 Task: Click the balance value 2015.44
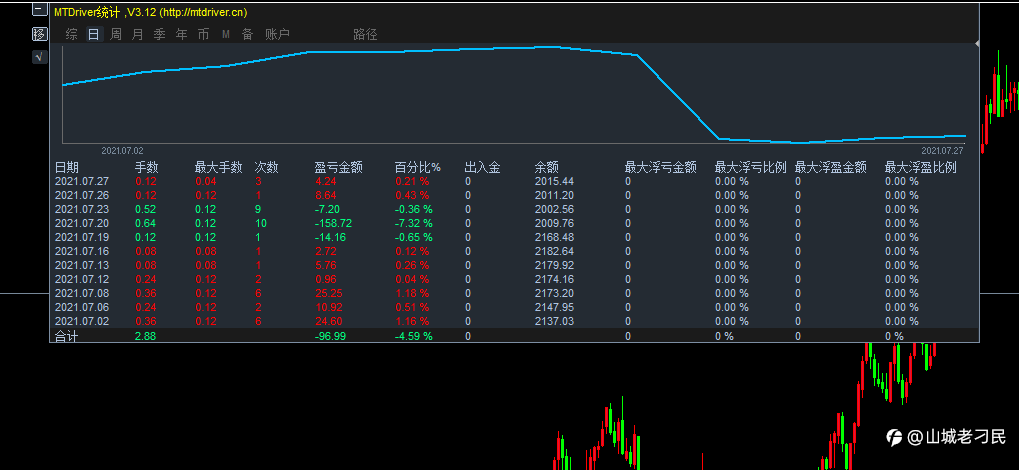pyautogui.click(x=554, y=181)
